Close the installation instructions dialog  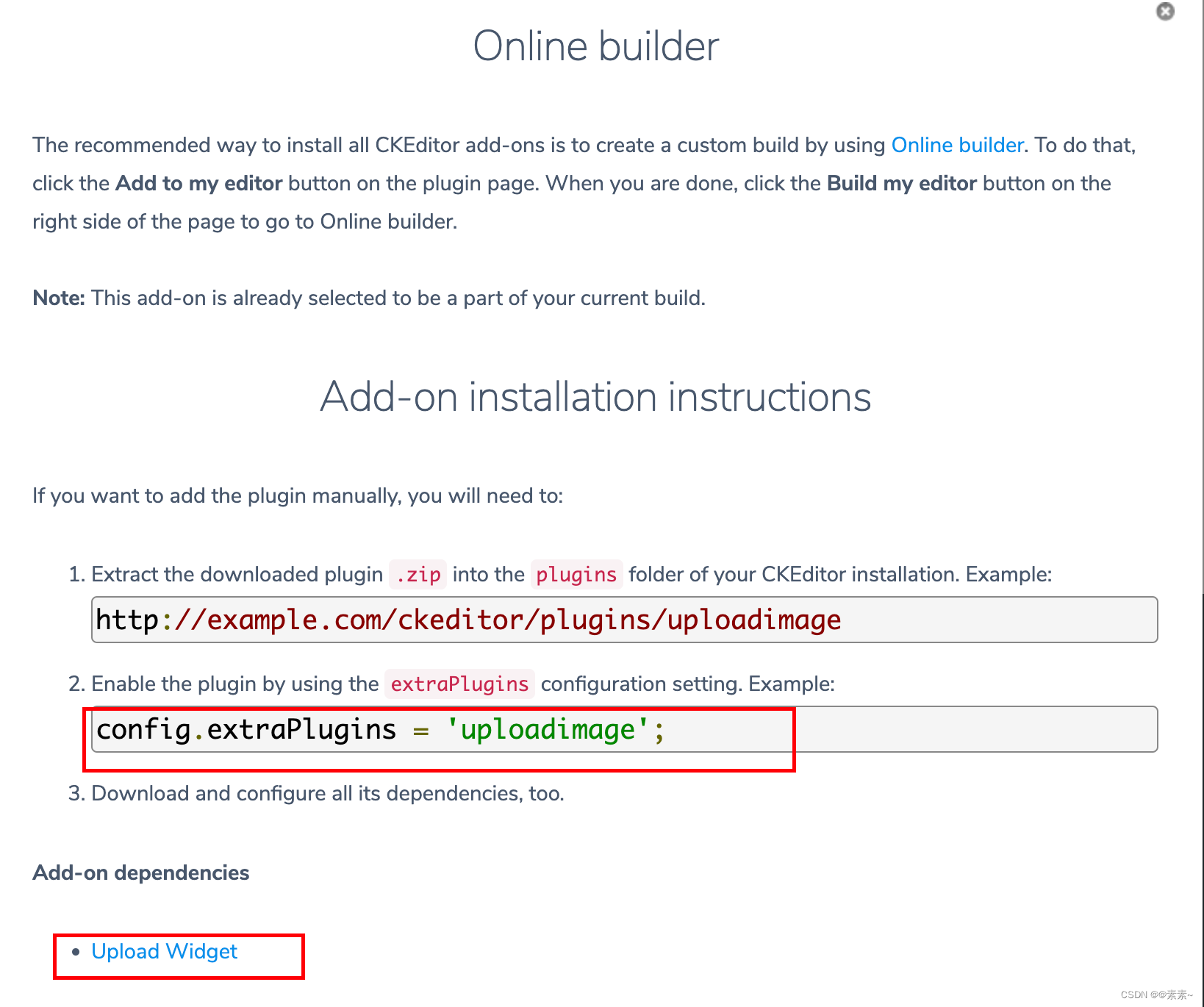(x=1165, y=12)
